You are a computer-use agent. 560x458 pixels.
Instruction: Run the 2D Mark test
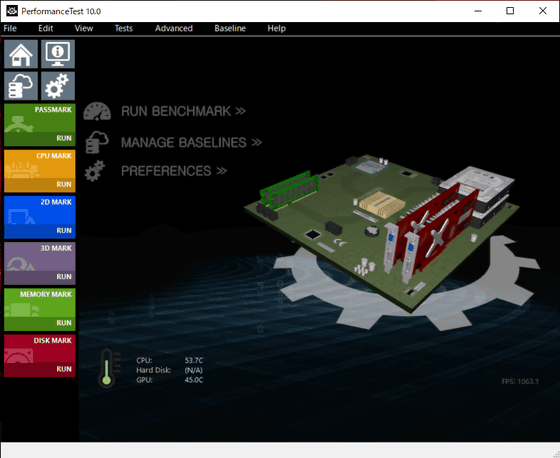(40, 217)
